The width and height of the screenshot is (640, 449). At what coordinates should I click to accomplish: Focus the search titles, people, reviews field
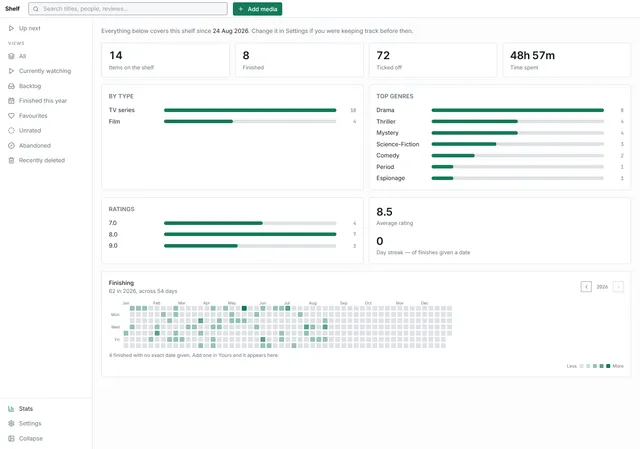[x=128, y=9]
